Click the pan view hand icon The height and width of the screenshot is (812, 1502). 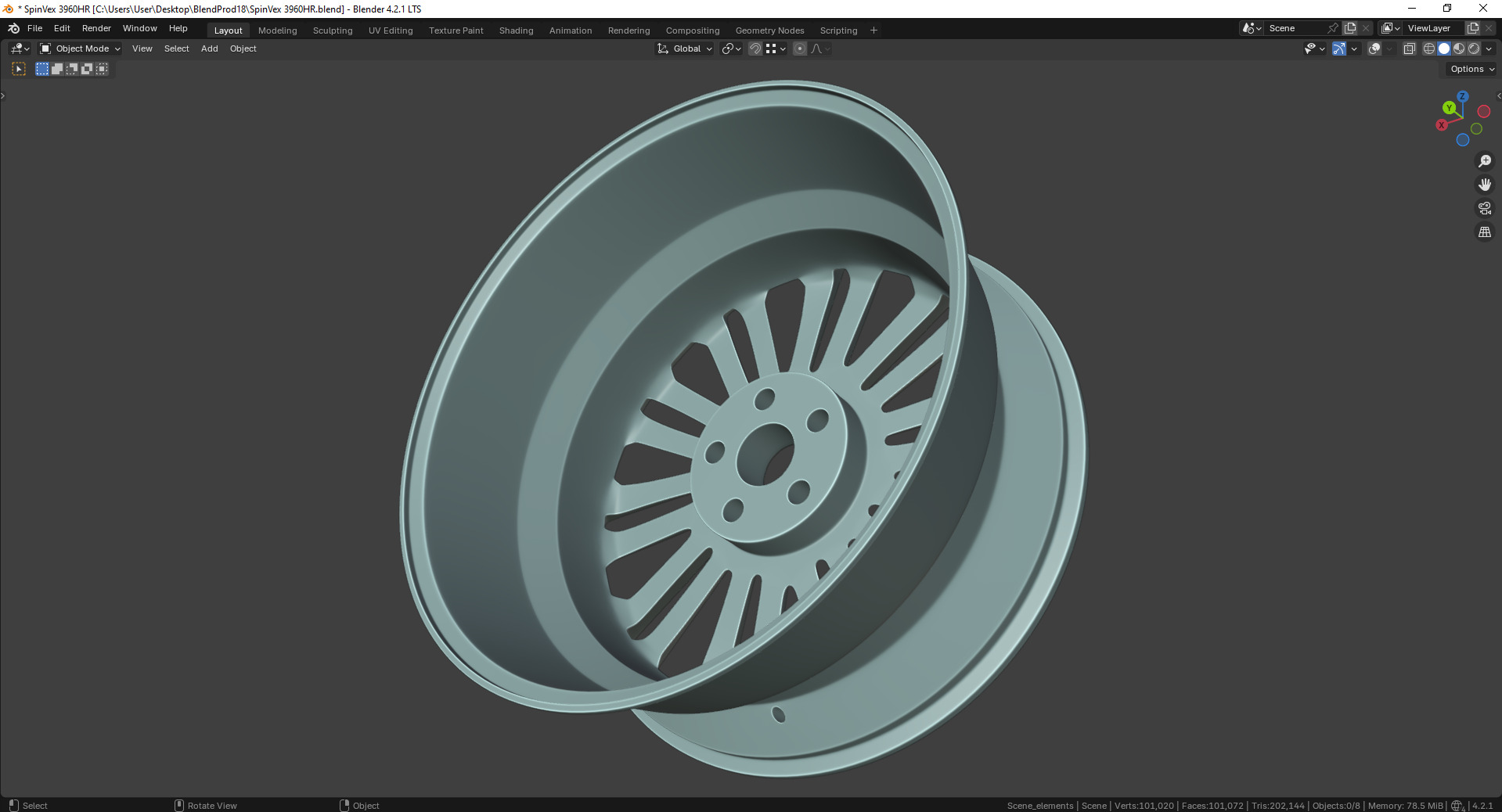point(1485,185)
